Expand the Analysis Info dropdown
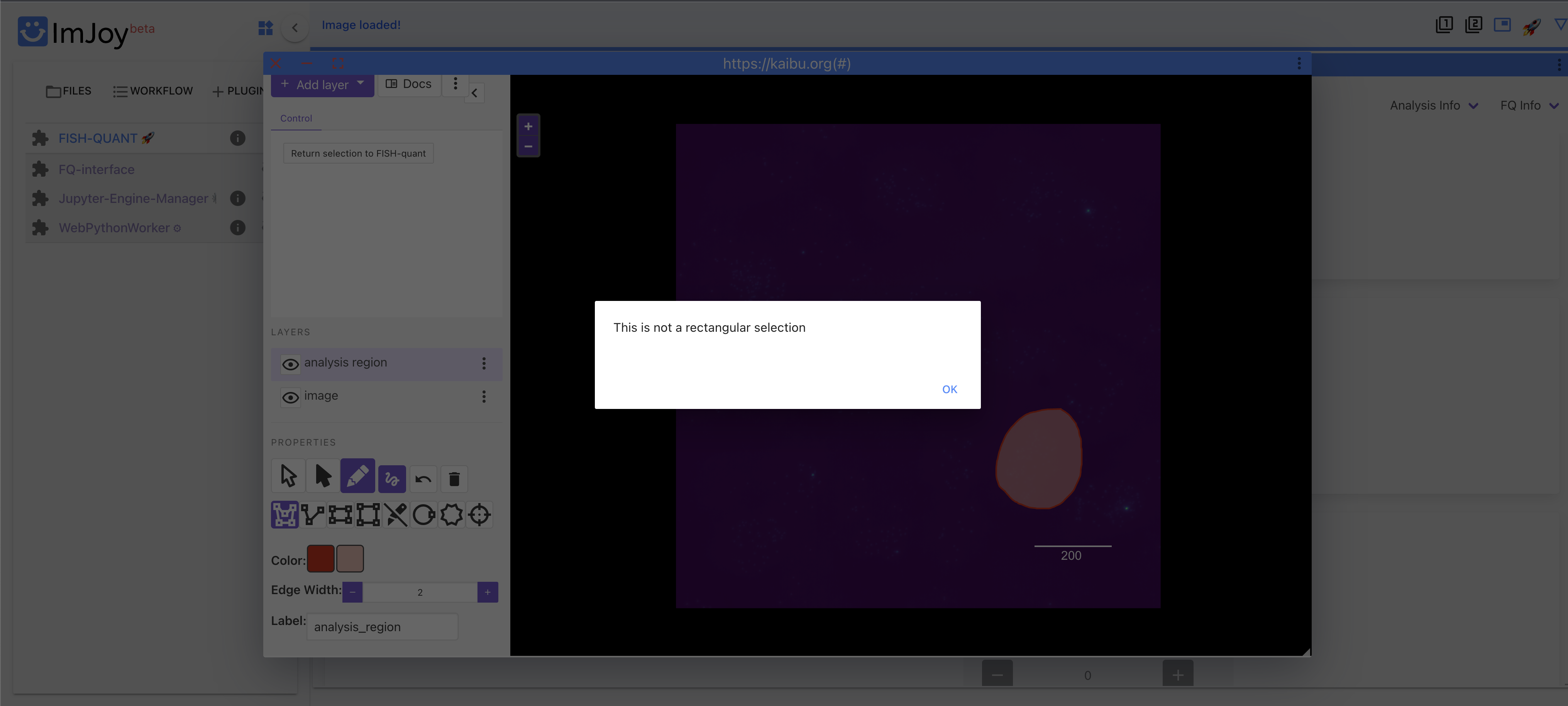This screenshot has width=1568, height=706. click(x=1434, y=106)
